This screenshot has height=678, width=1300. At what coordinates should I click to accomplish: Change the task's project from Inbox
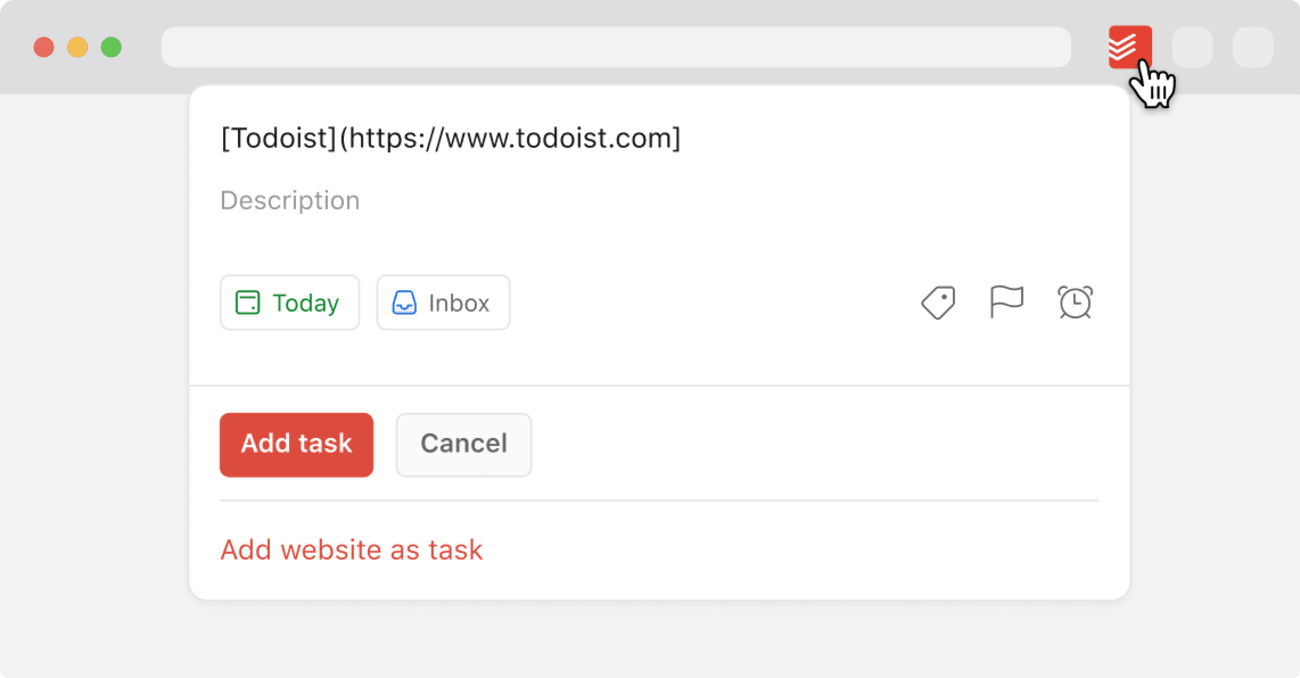pos(443,302)
